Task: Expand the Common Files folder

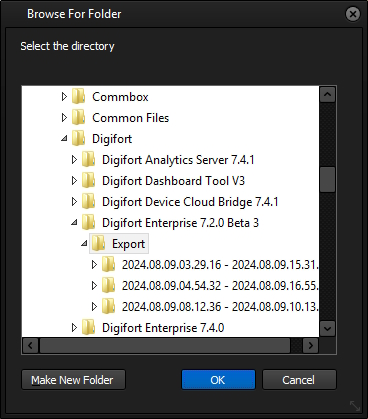Action: tap(64, 118)
